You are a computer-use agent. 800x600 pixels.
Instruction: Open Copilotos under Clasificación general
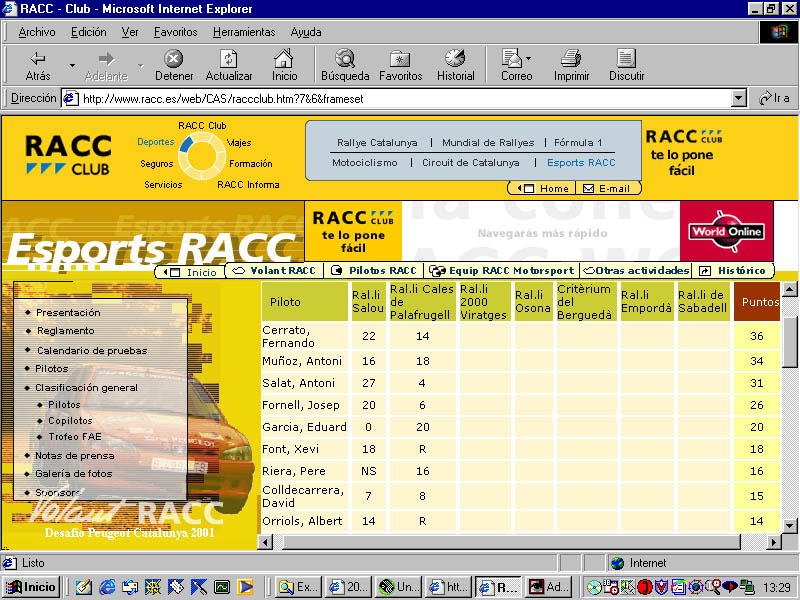pos(70,421)
